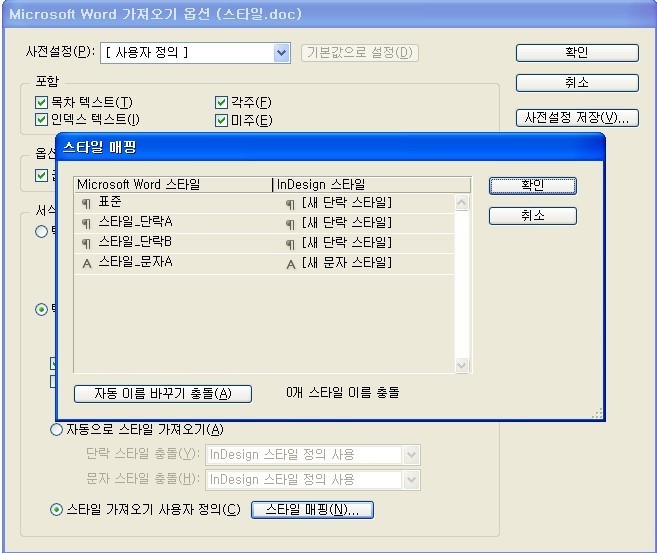
Task: Open InDesign style mapping for 스타일_단락A
Action: (347, 223)
